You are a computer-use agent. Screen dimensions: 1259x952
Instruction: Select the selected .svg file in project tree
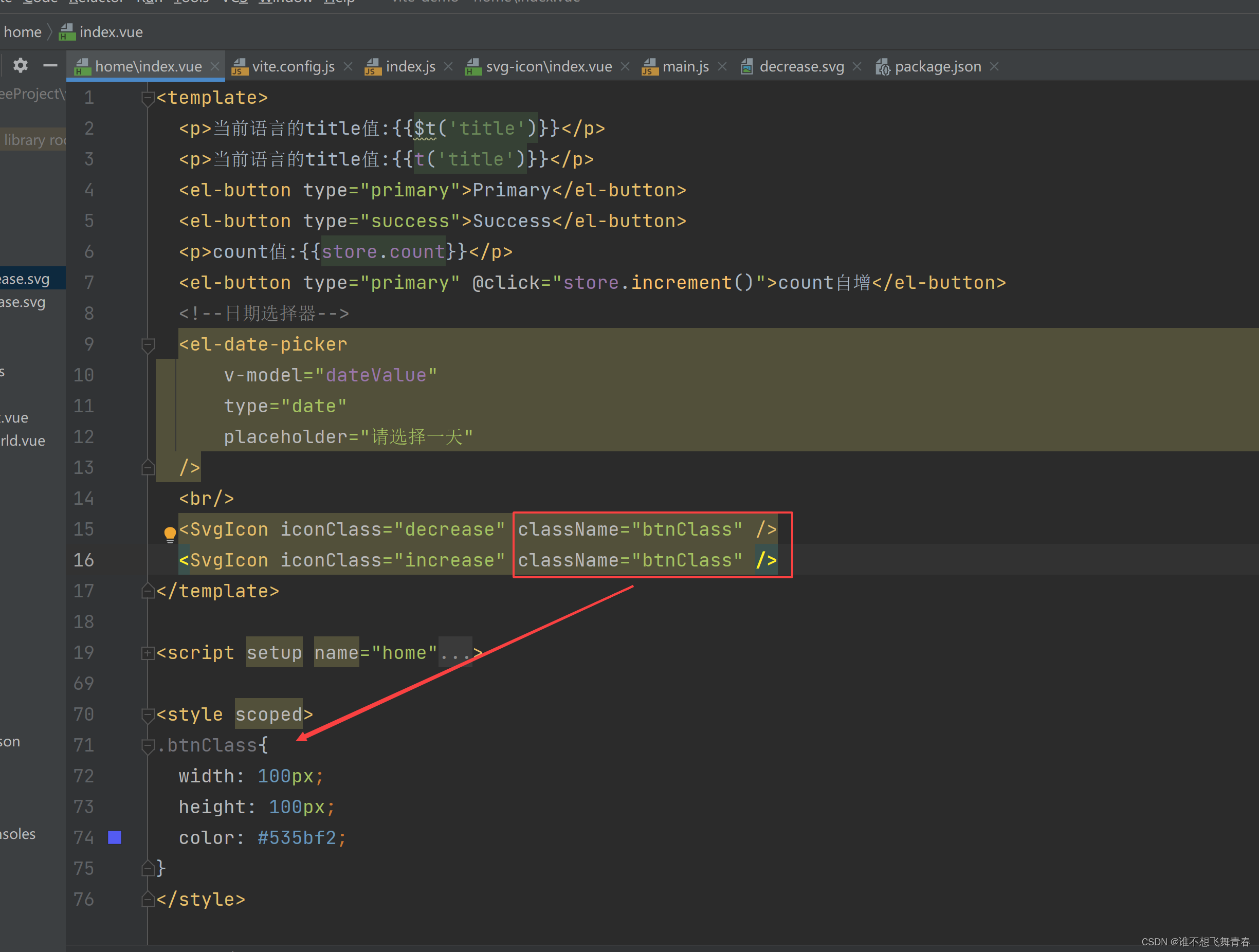[x=25, y=279]
